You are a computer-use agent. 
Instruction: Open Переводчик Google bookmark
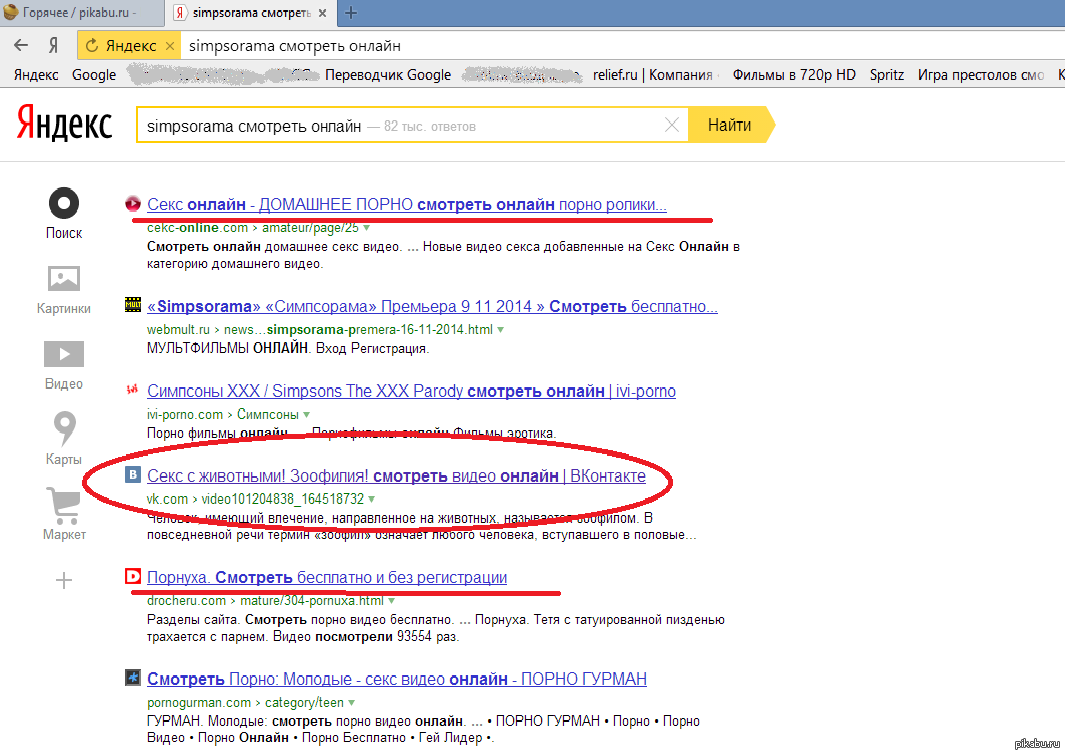(x=388, y=75)
